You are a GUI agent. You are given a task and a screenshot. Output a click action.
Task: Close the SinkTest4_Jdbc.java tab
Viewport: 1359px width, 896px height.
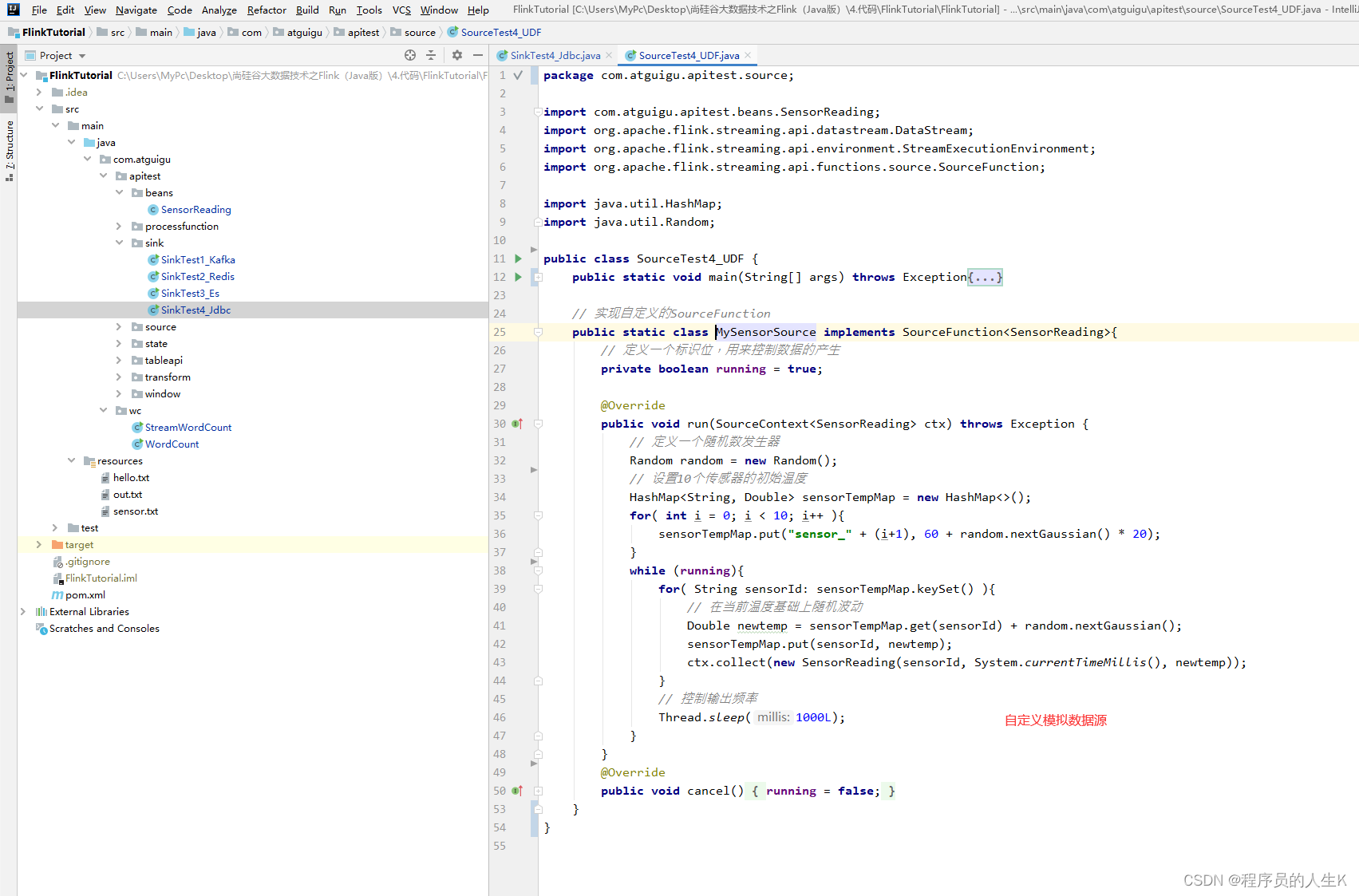pos(609,55)
